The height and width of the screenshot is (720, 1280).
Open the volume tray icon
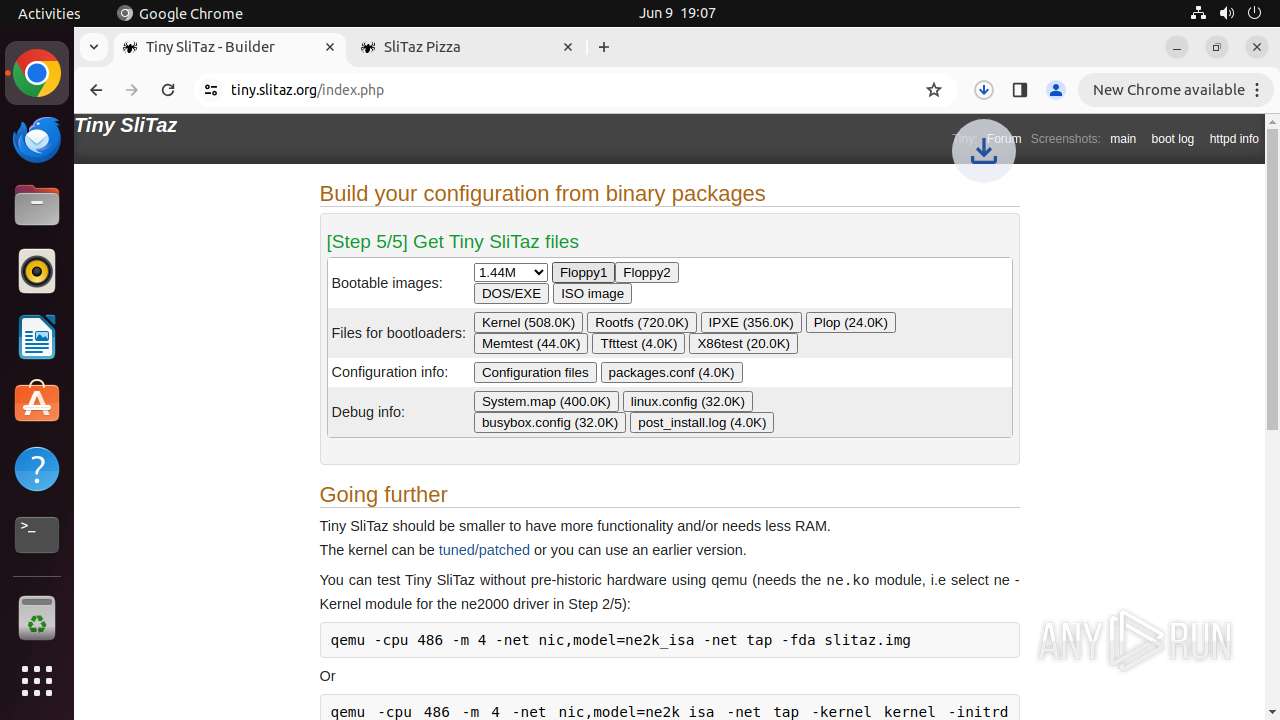pos(1227,13)
